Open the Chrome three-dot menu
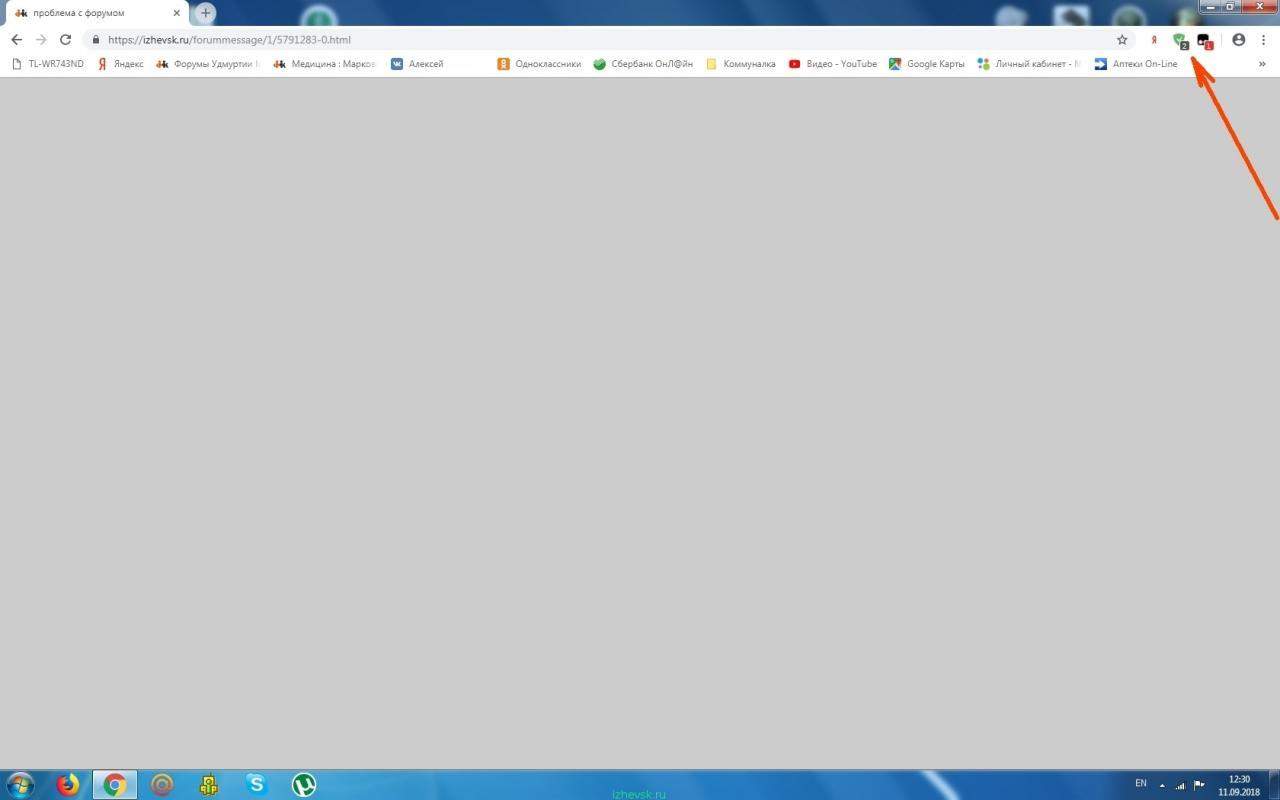 point(1264,40)
